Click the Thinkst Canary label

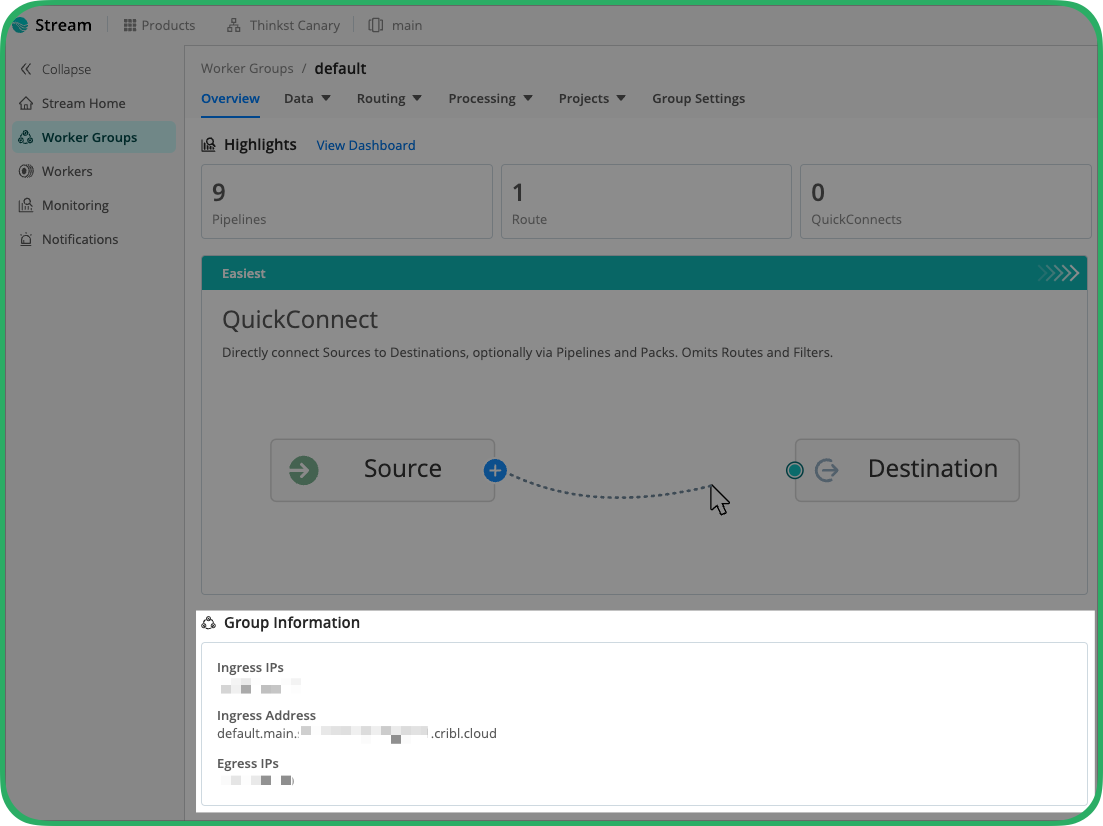click(x=295, y=25)
